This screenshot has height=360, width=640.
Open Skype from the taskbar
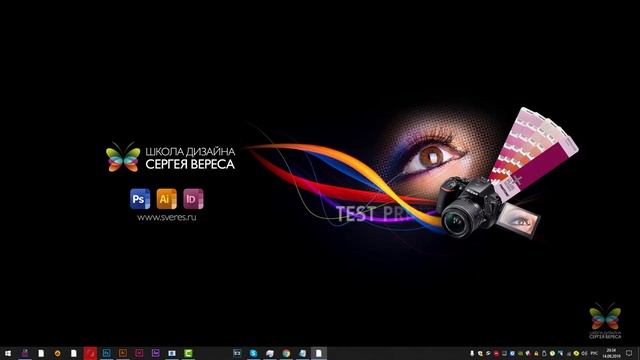253,353
